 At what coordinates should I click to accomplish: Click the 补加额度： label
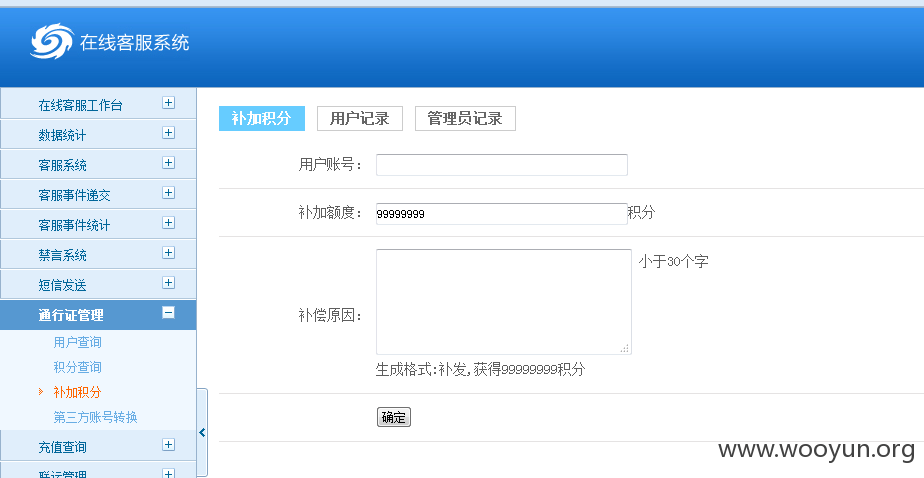coord(331,212)
